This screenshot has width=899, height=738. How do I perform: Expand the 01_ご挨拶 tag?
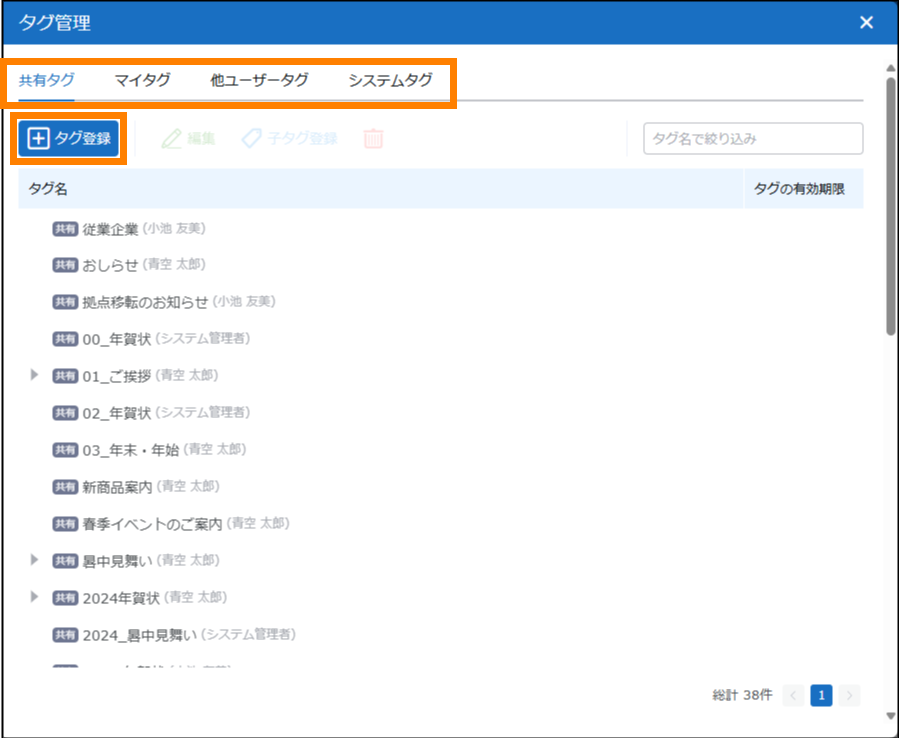pos(35,375)
